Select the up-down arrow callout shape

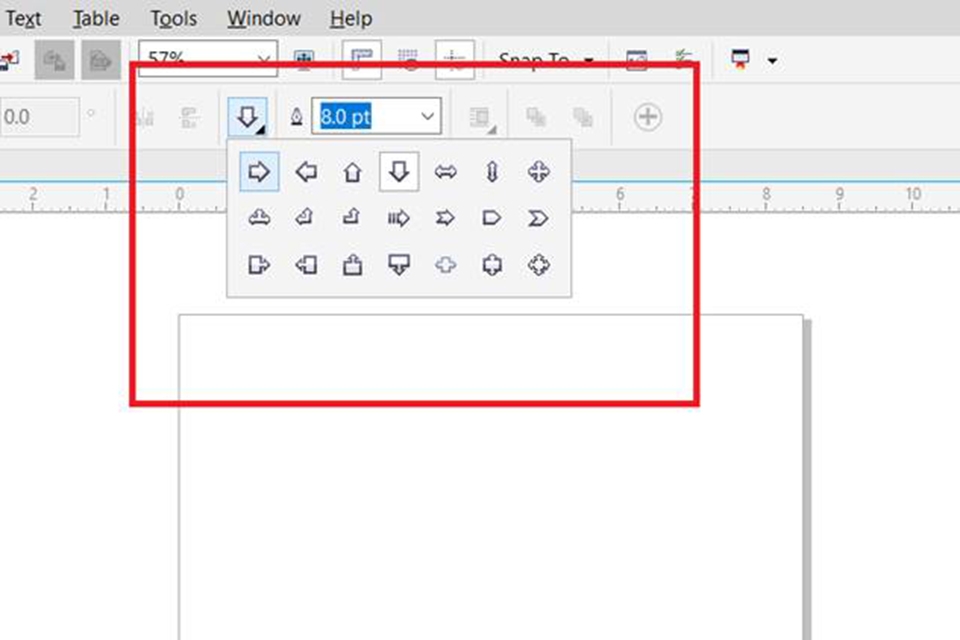coord(492,265)
